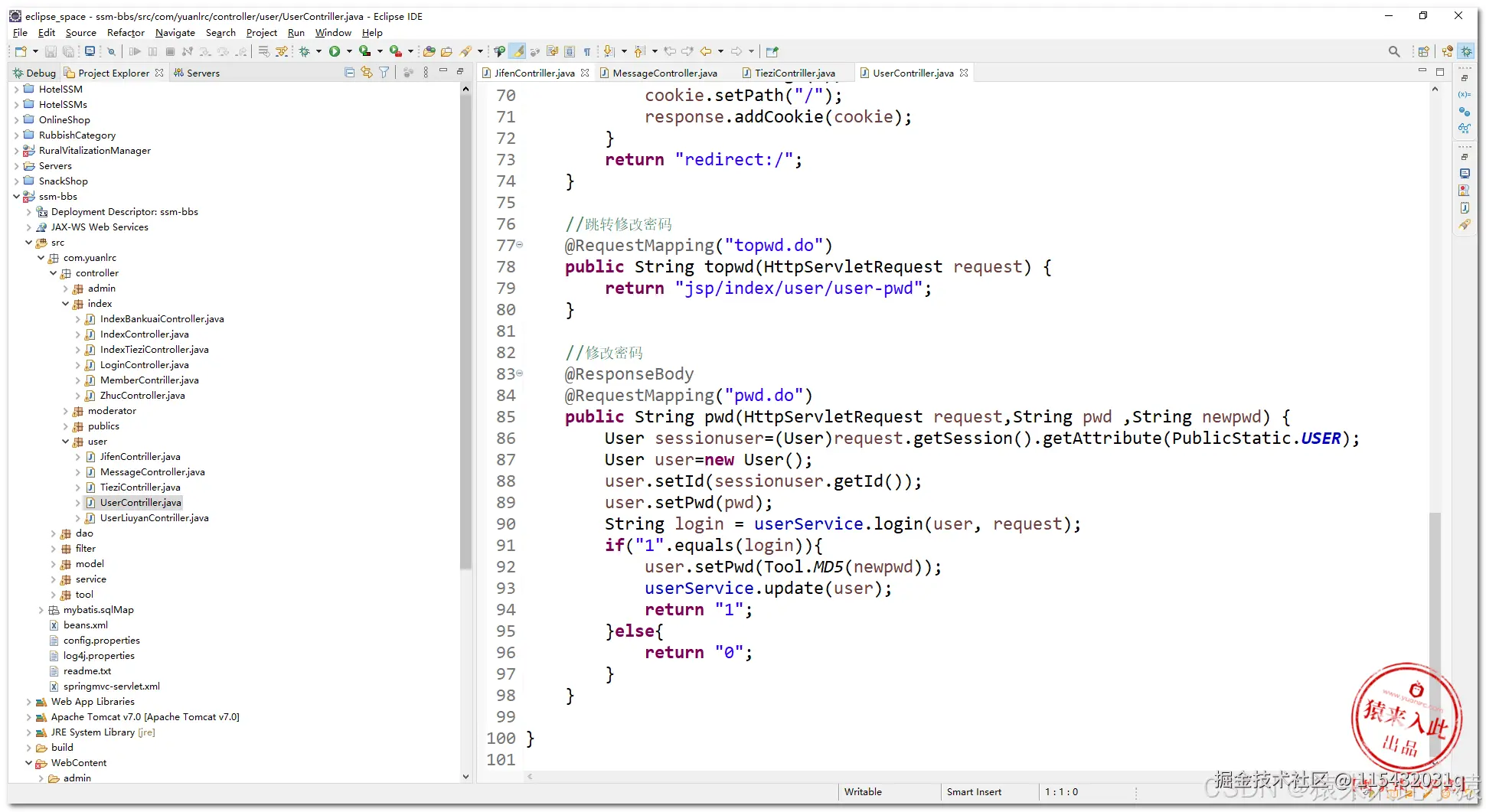Click the Search magnifier icon in toolbar
The width and height of the screenshot is (1486, 812).
pyautogui.click(x=1394, y=51)
